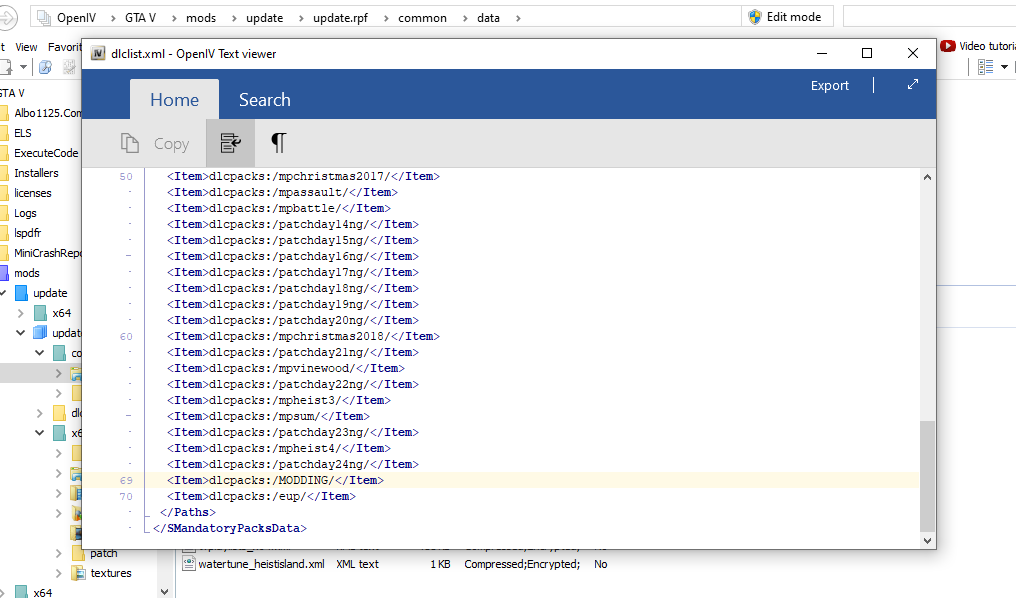Viewport: 1016px width, 598px height.
Task: Click the OpenIV back navigation arrow
Action: [8, 17]
